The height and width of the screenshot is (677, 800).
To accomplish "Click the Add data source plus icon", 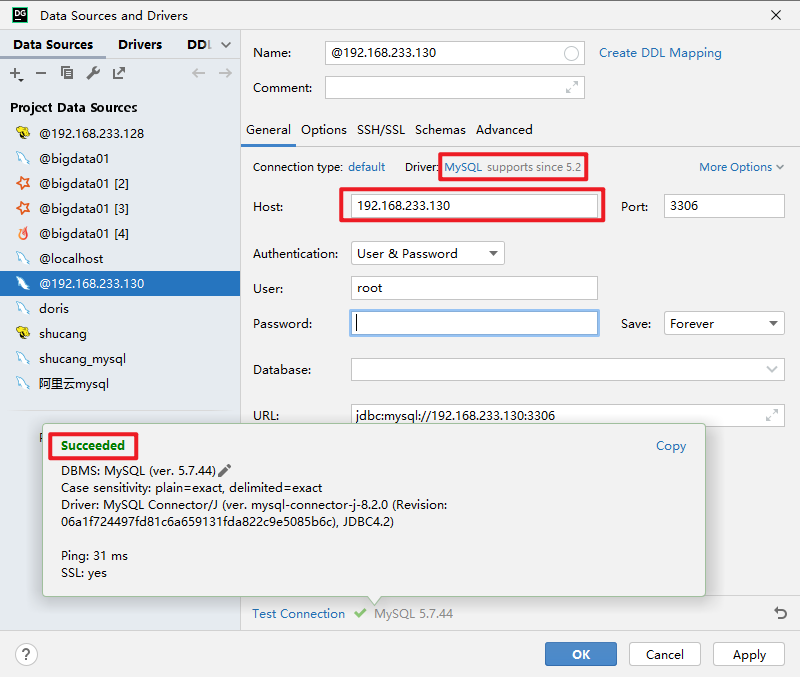I will [x=16, y=73].
